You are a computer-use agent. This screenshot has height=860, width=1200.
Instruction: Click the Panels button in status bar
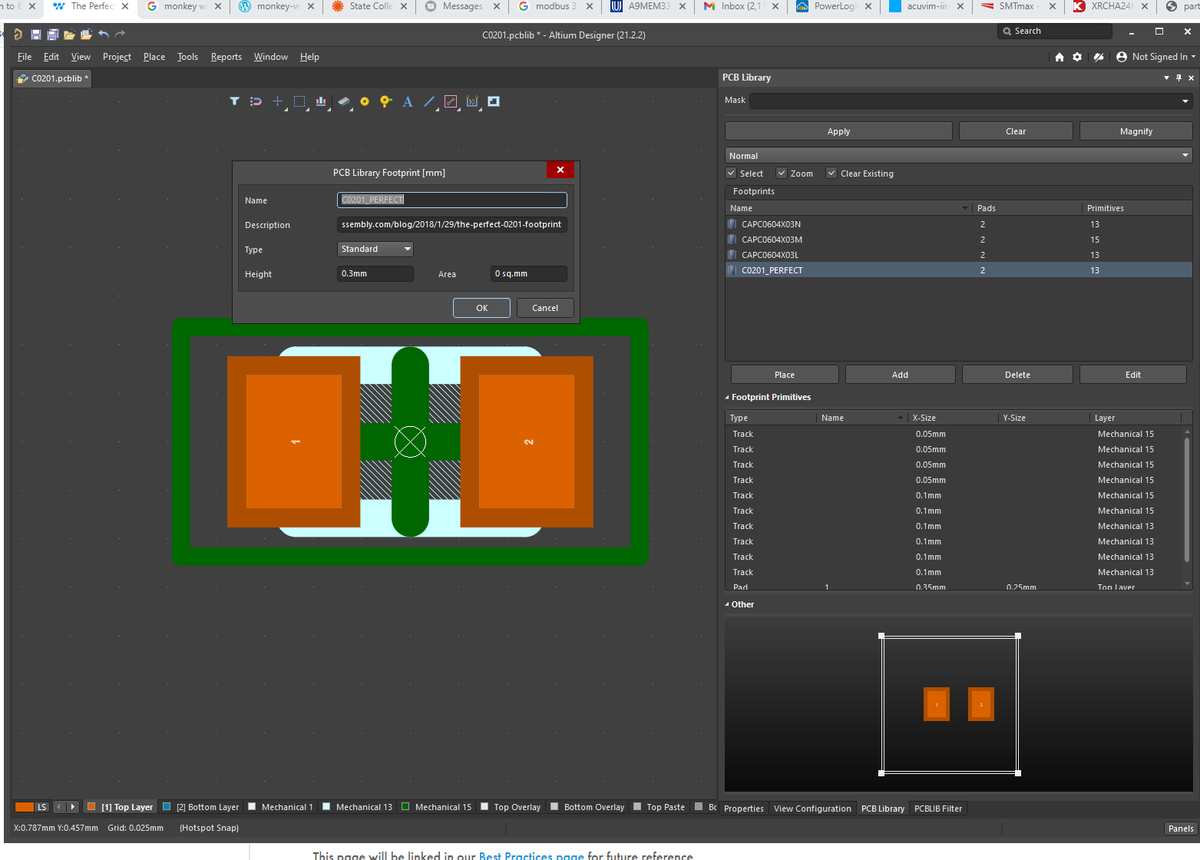[1180, 828]
